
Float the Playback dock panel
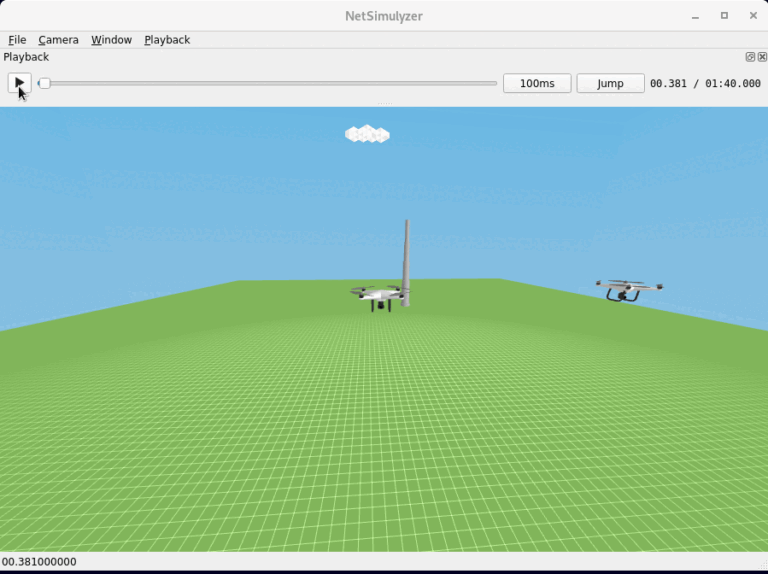click(x=750, y=57)
